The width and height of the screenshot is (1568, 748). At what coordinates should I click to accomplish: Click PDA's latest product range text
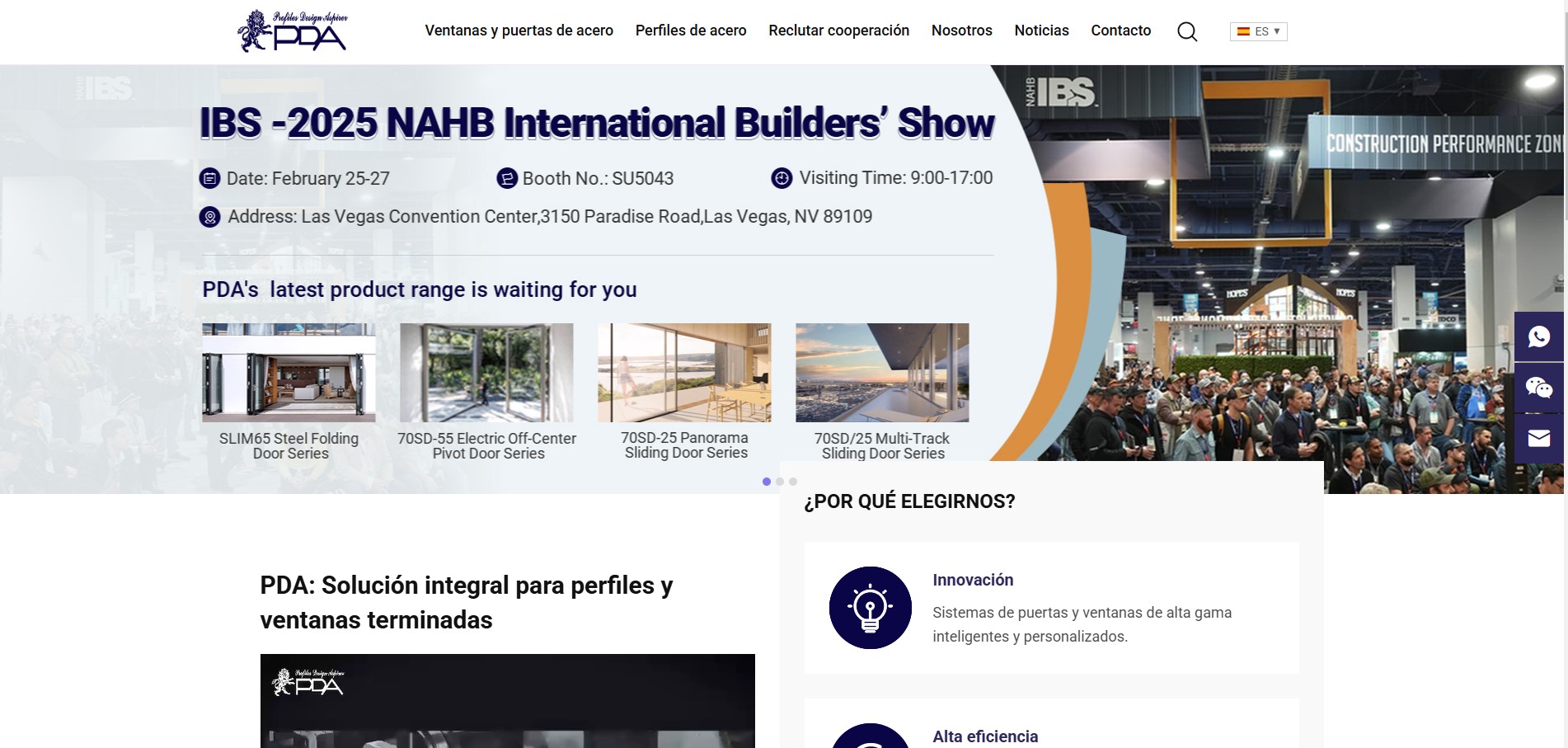pyautogui.click(x=420, y=289)
